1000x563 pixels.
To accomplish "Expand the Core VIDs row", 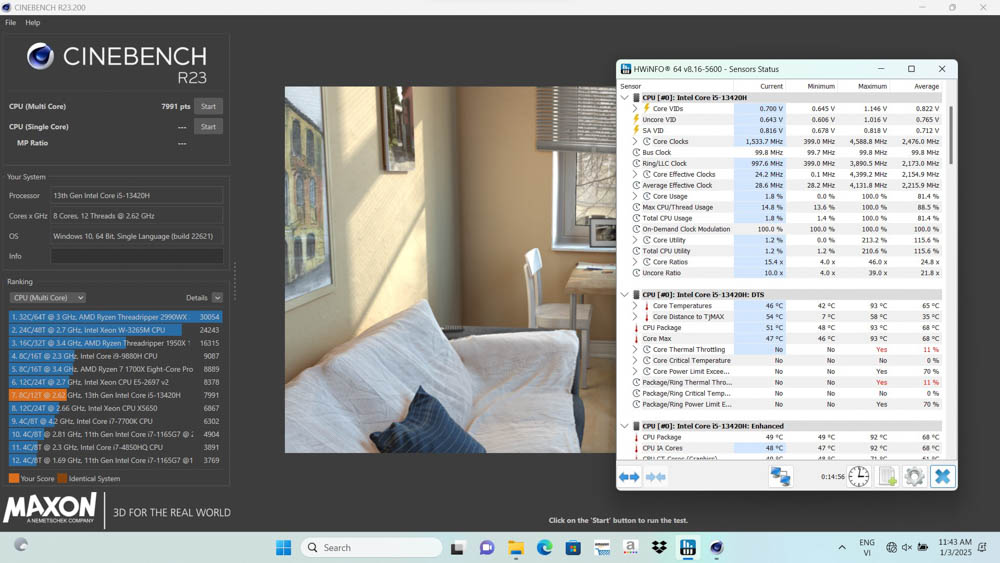I will 635,108.
